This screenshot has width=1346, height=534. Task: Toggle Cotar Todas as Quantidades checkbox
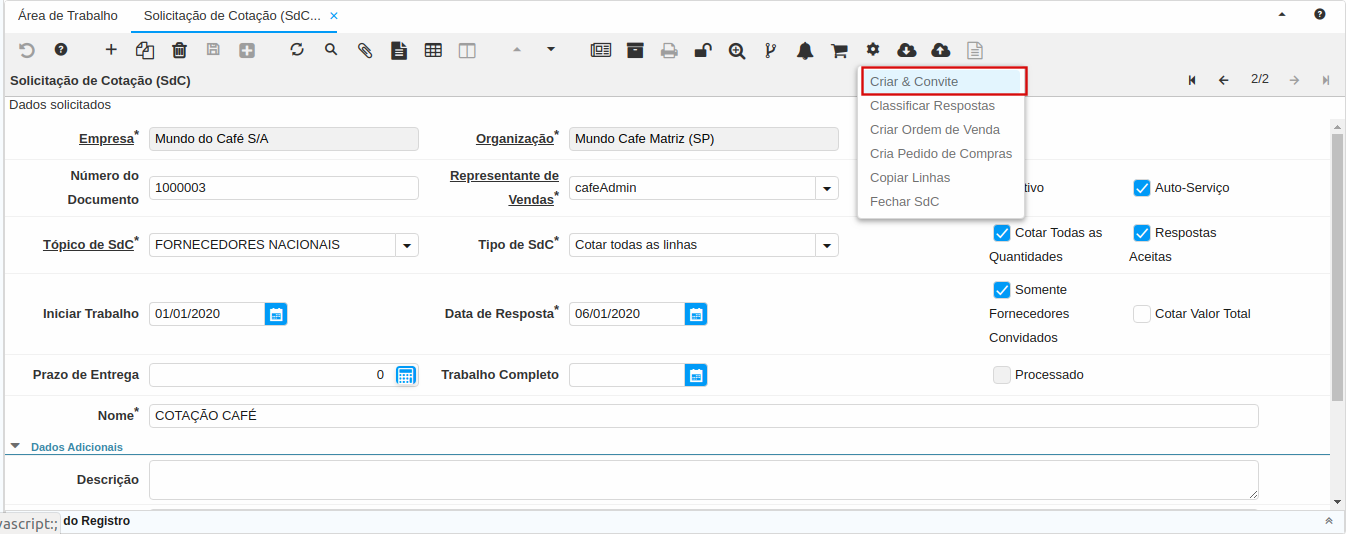tap(1002, 233)
